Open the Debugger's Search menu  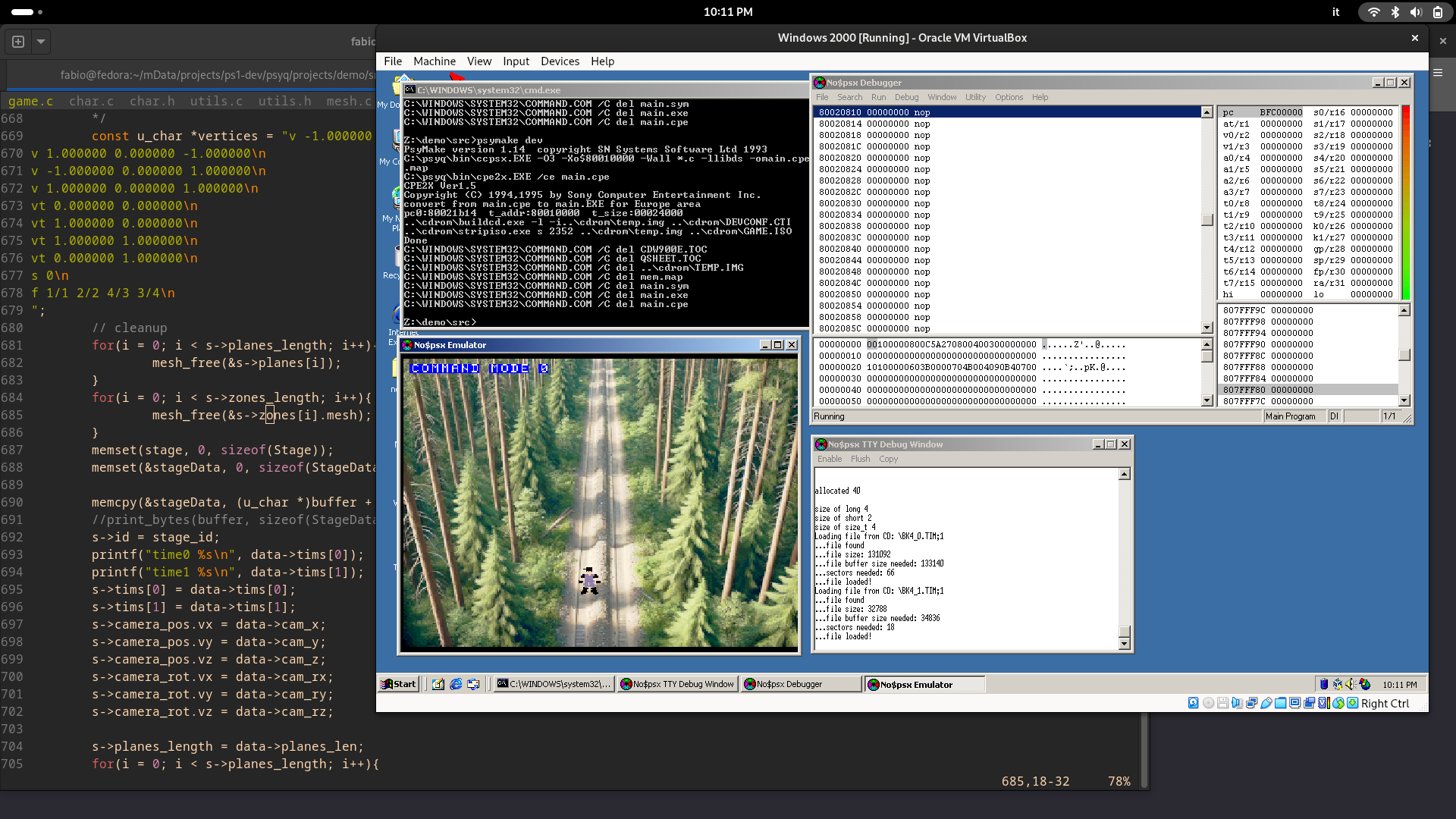(x=850, y=97)
